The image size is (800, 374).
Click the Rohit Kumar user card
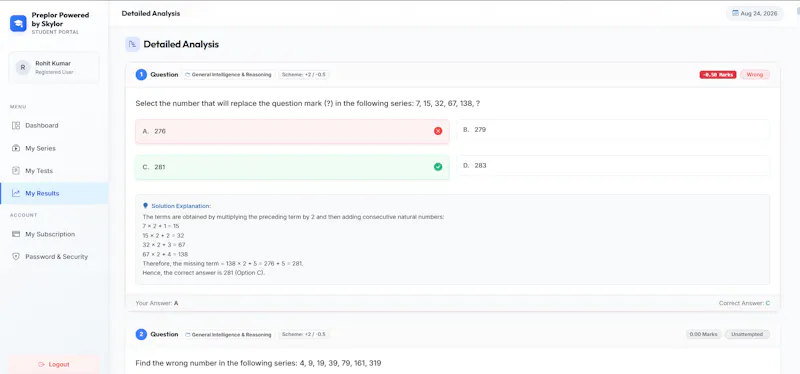[x=54, y=67]
